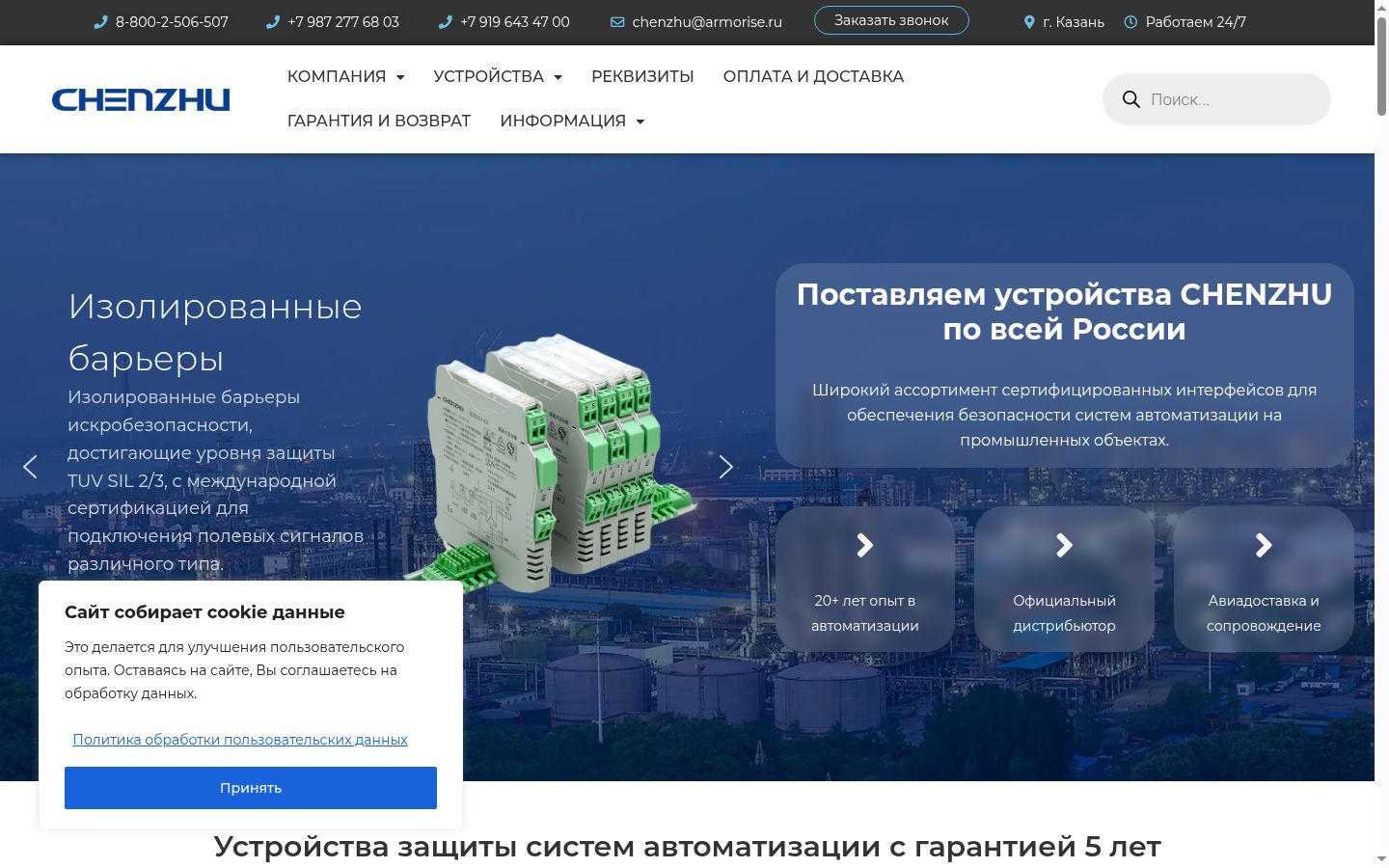Image resolution: width=1389 pixels, height=868 pixels.
Task: Expand the УСТРОЙСТВА dropdown arrow
Action: 558,77
